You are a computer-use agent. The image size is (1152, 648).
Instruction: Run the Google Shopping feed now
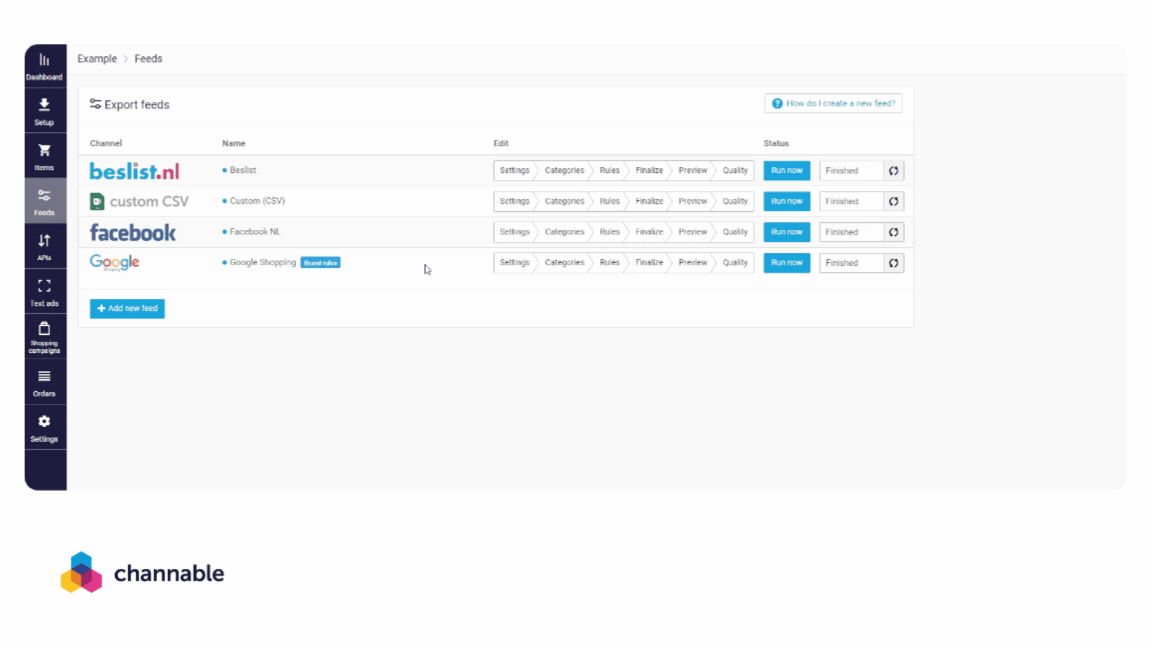(787, 263)
